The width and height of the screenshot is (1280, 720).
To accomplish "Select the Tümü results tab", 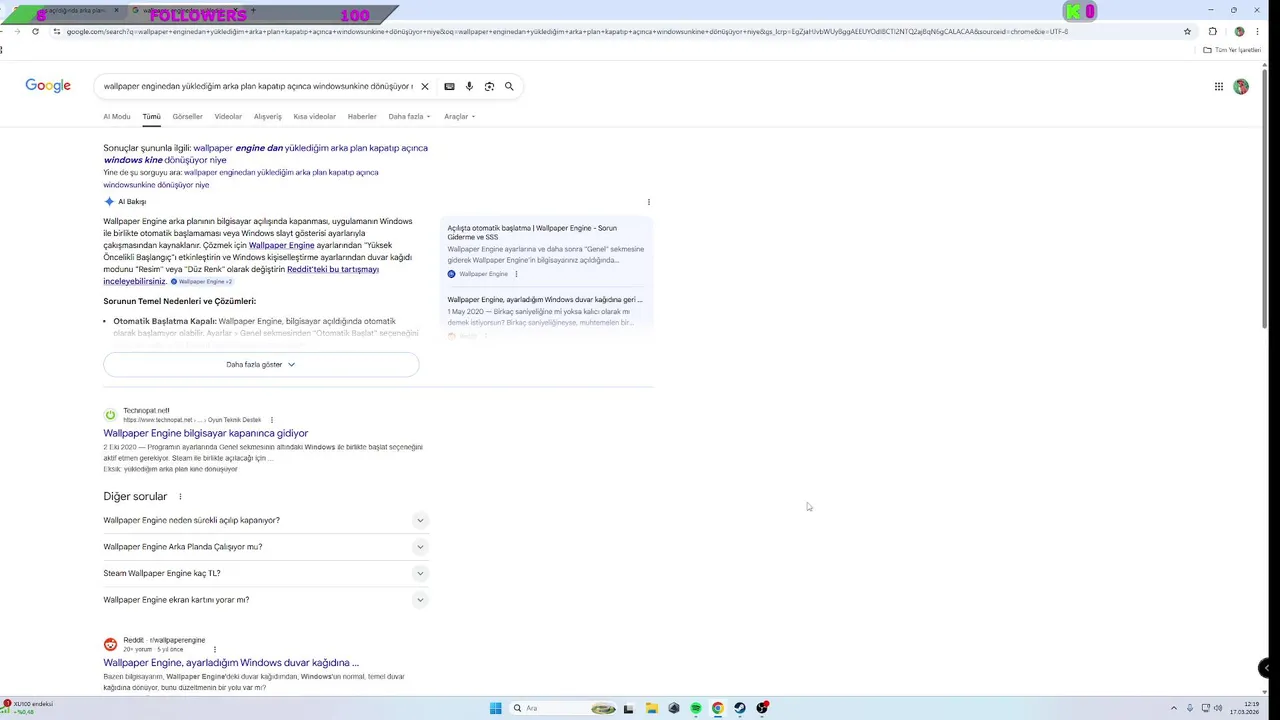I will 151,116.
